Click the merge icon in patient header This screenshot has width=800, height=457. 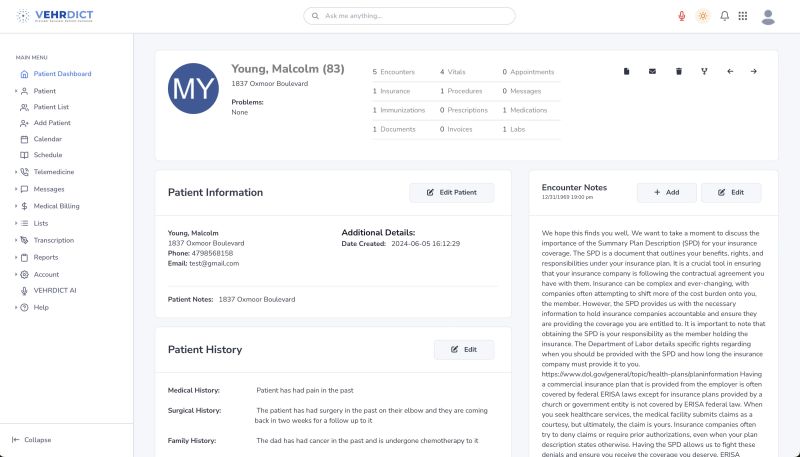pyautogui.click(x=703, y=71)
